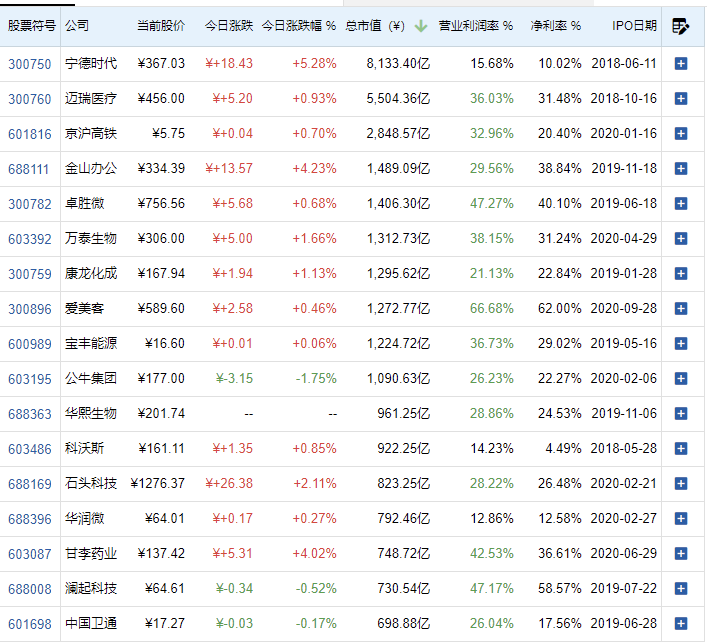Open stock symbol 601698 link
Viewport: 707px width, 642px height.
(30, 624)
